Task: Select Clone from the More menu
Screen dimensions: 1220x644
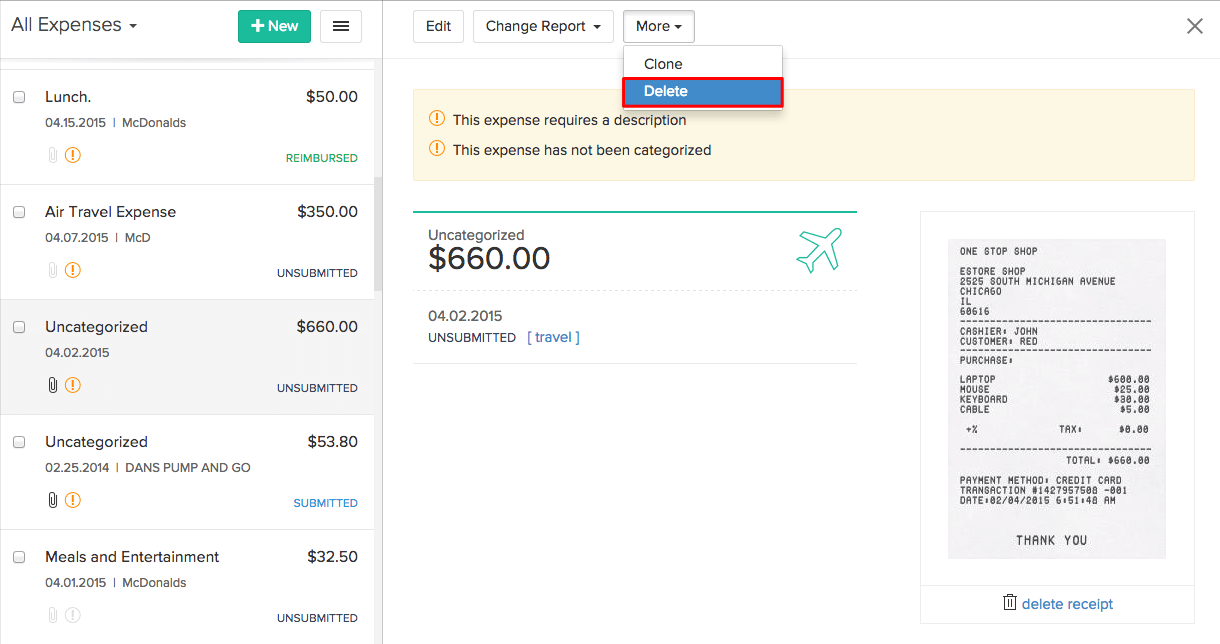Action: [x=663, y=63]
